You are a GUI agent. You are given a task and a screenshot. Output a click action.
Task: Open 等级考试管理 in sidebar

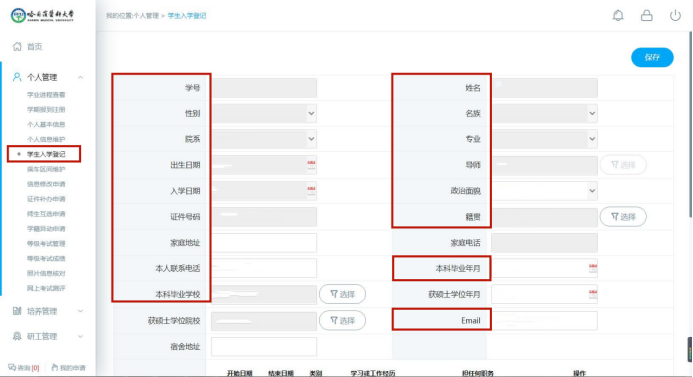46,244
